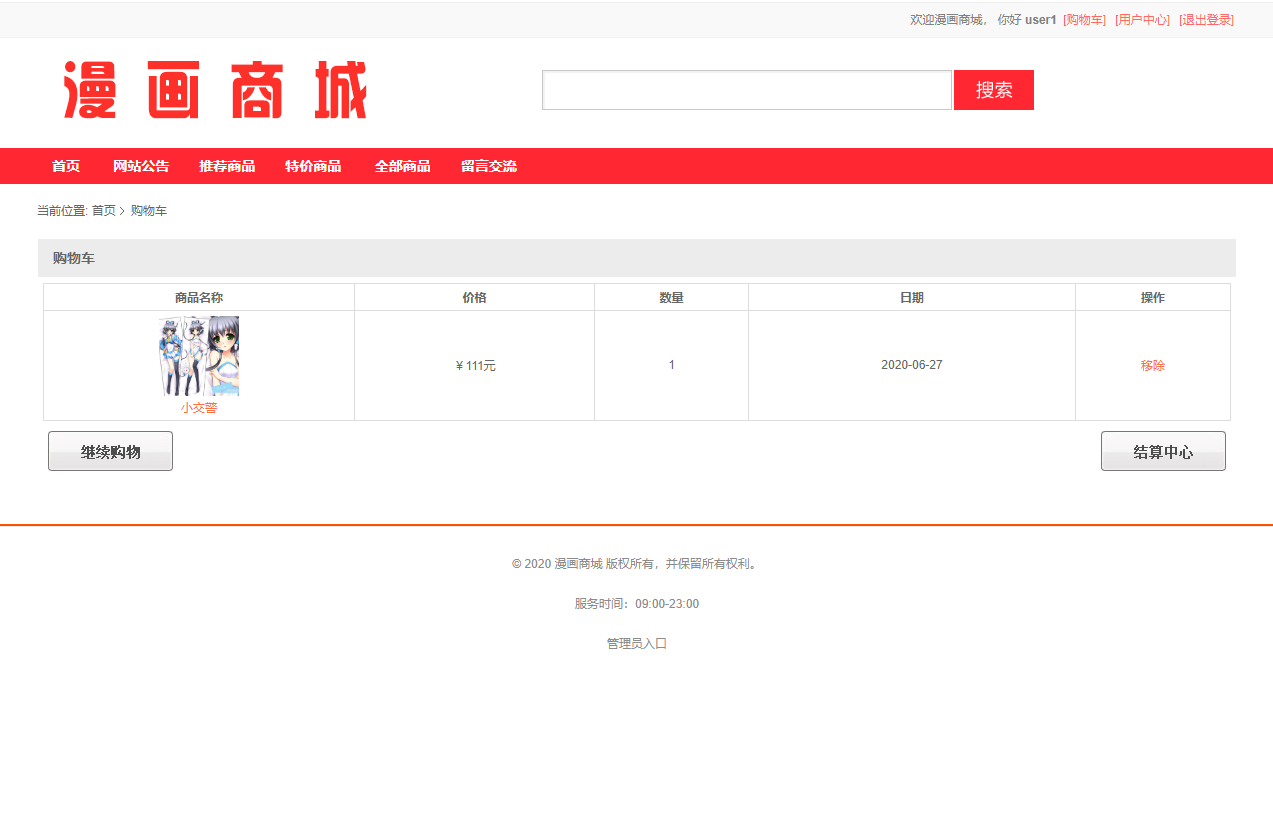Viewport: 1273px width, 840px height.
Task: Open the 小交警 product name link
Action: point(199,408)
